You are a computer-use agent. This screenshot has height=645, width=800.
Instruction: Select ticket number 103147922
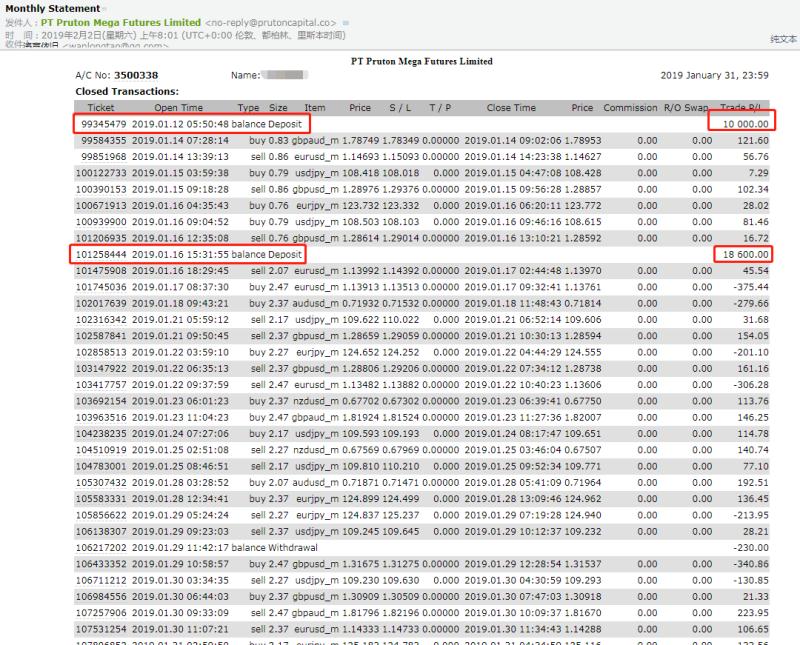(101, 368)
